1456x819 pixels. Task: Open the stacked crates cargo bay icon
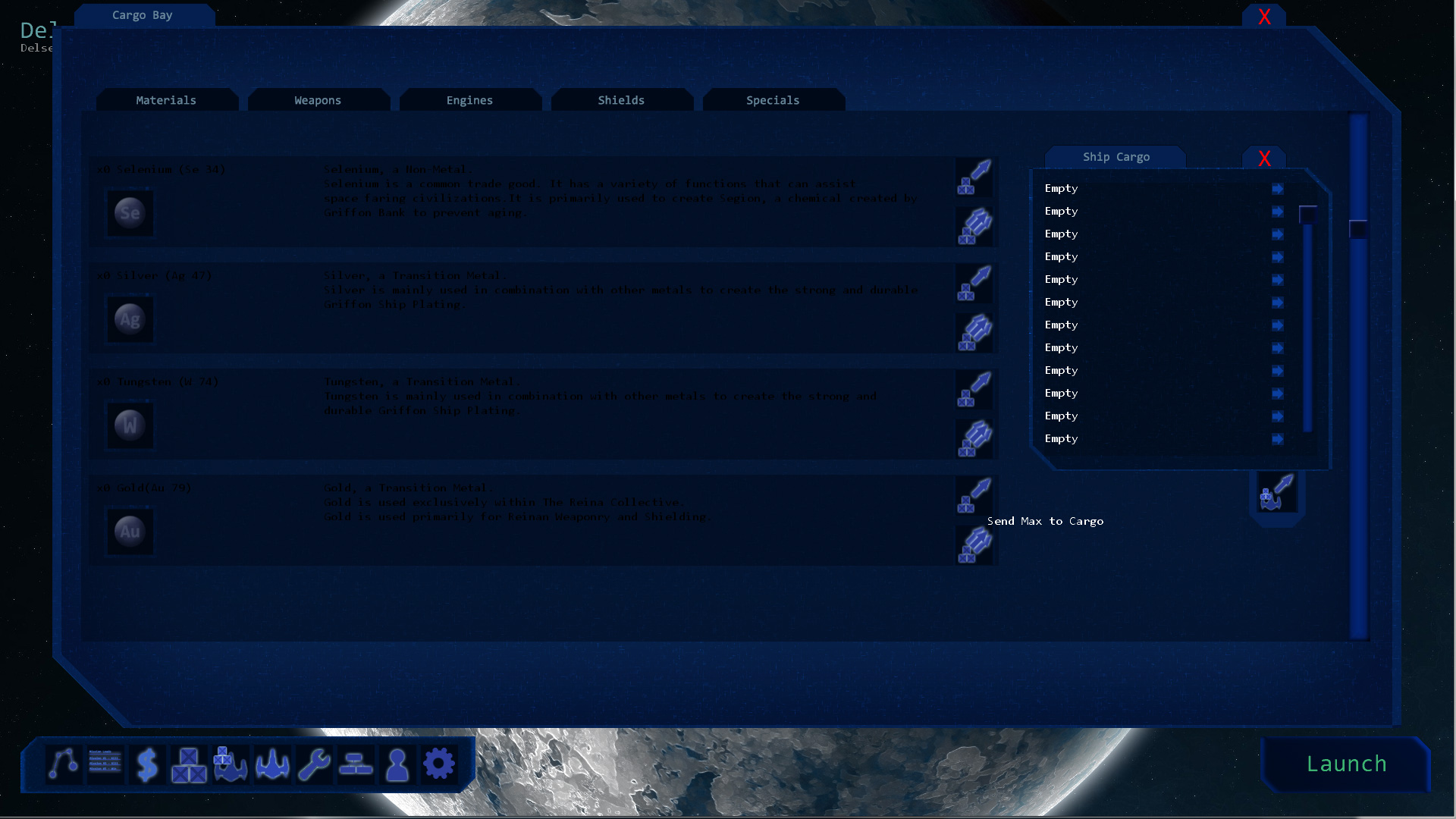tap(189, 764)
